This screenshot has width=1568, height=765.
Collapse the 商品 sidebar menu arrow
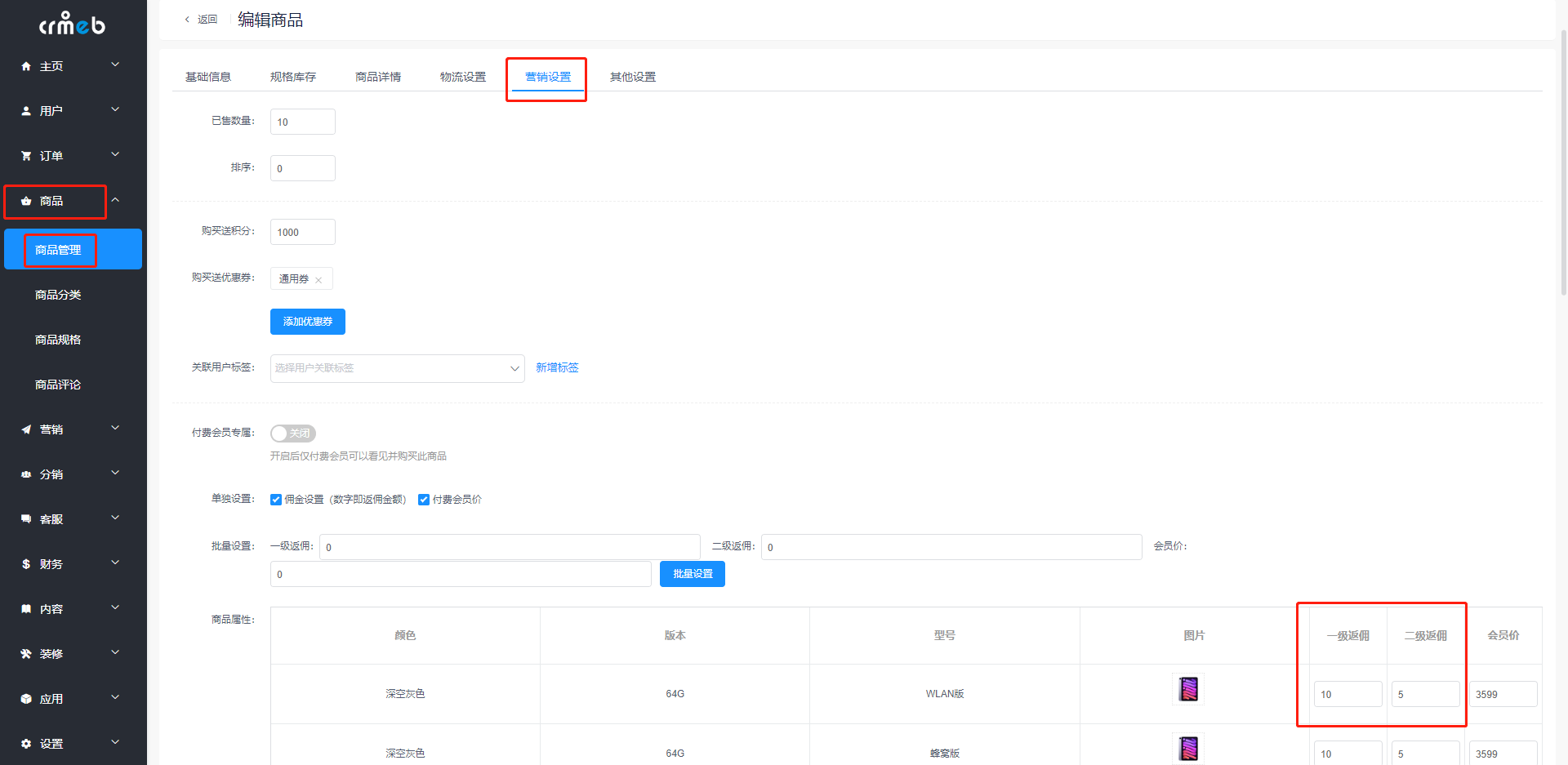click(115, 200)
